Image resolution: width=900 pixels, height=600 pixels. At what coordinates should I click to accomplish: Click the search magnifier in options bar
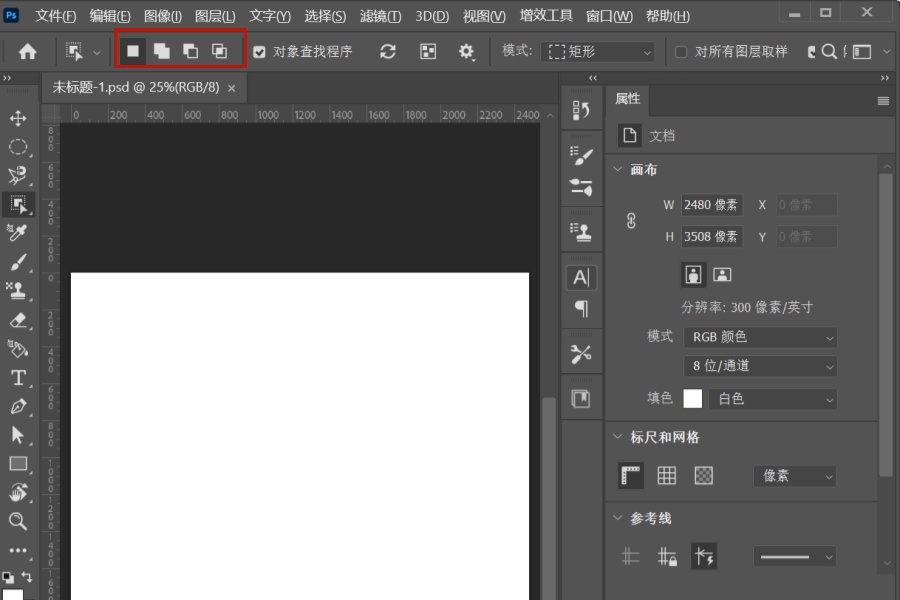(x=829, y=52)
